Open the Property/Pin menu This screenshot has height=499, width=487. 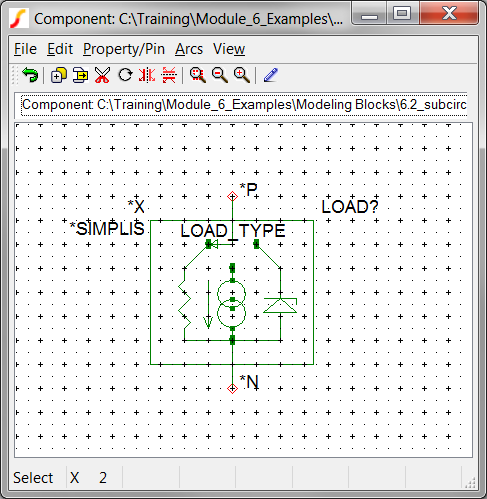point(124,49)
